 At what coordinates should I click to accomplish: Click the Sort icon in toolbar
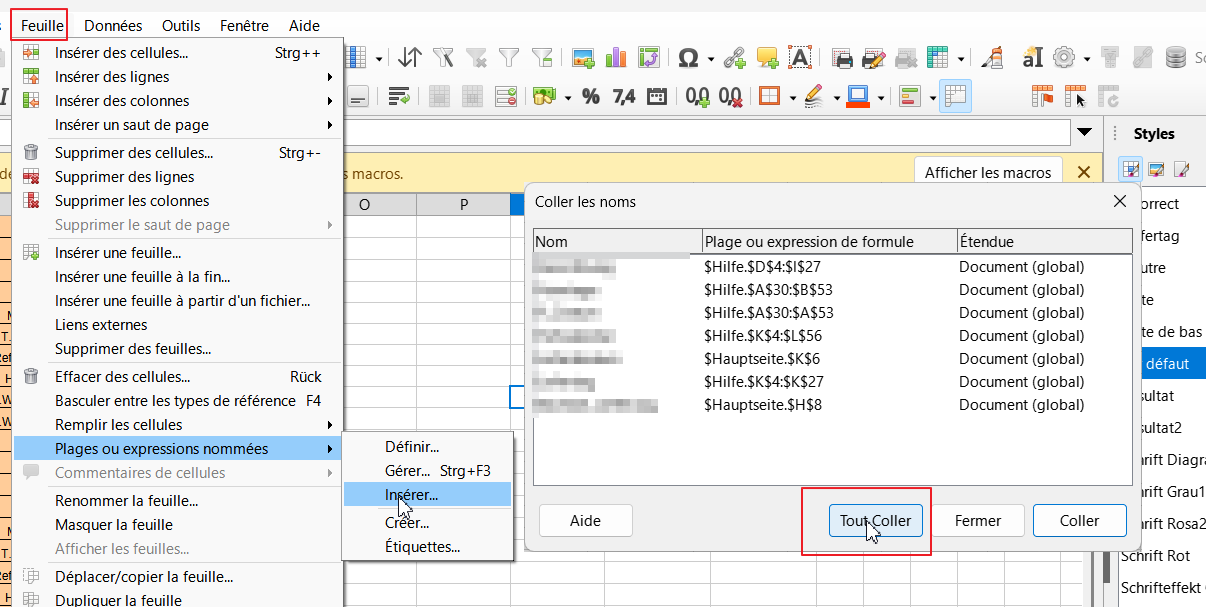pyautogui.click(x=410, y=58)
